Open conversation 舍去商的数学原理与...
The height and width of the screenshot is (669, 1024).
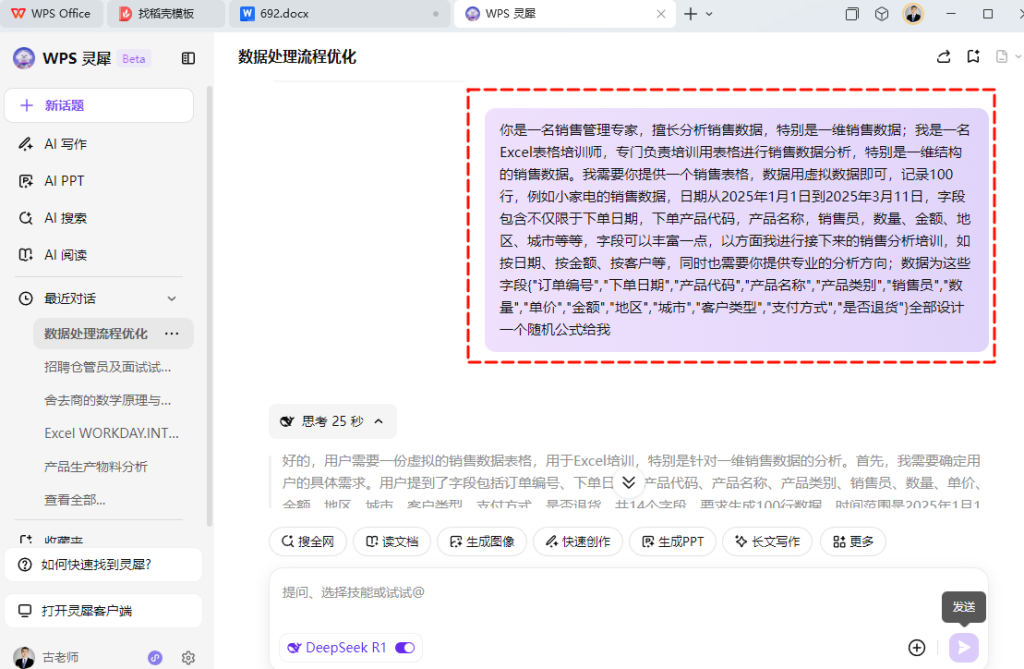point(108,400)
